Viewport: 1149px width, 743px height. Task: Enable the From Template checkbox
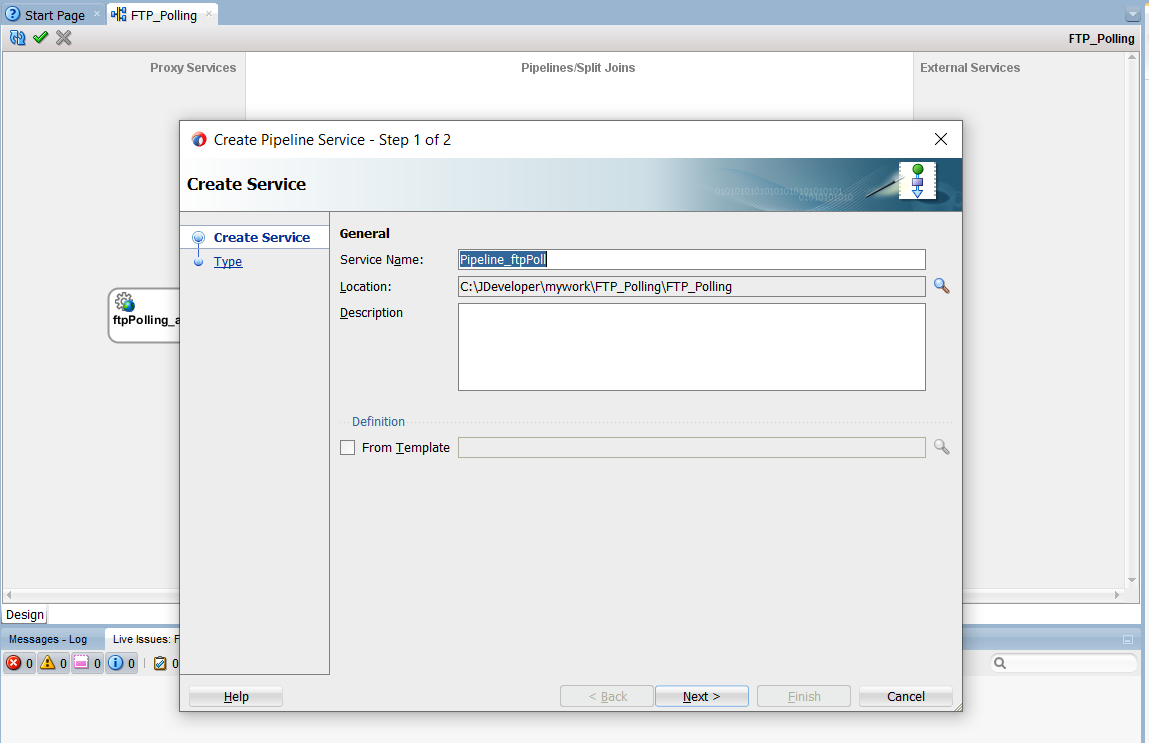348,448
